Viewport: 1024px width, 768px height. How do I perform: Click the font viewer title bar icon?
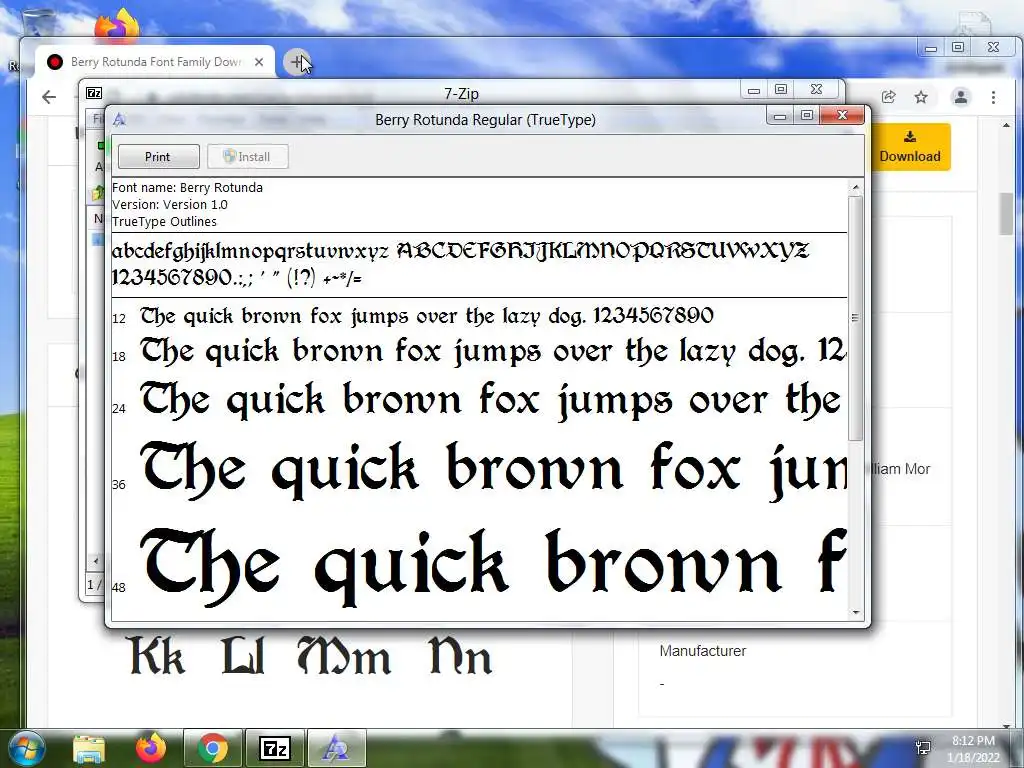[120, 120]
